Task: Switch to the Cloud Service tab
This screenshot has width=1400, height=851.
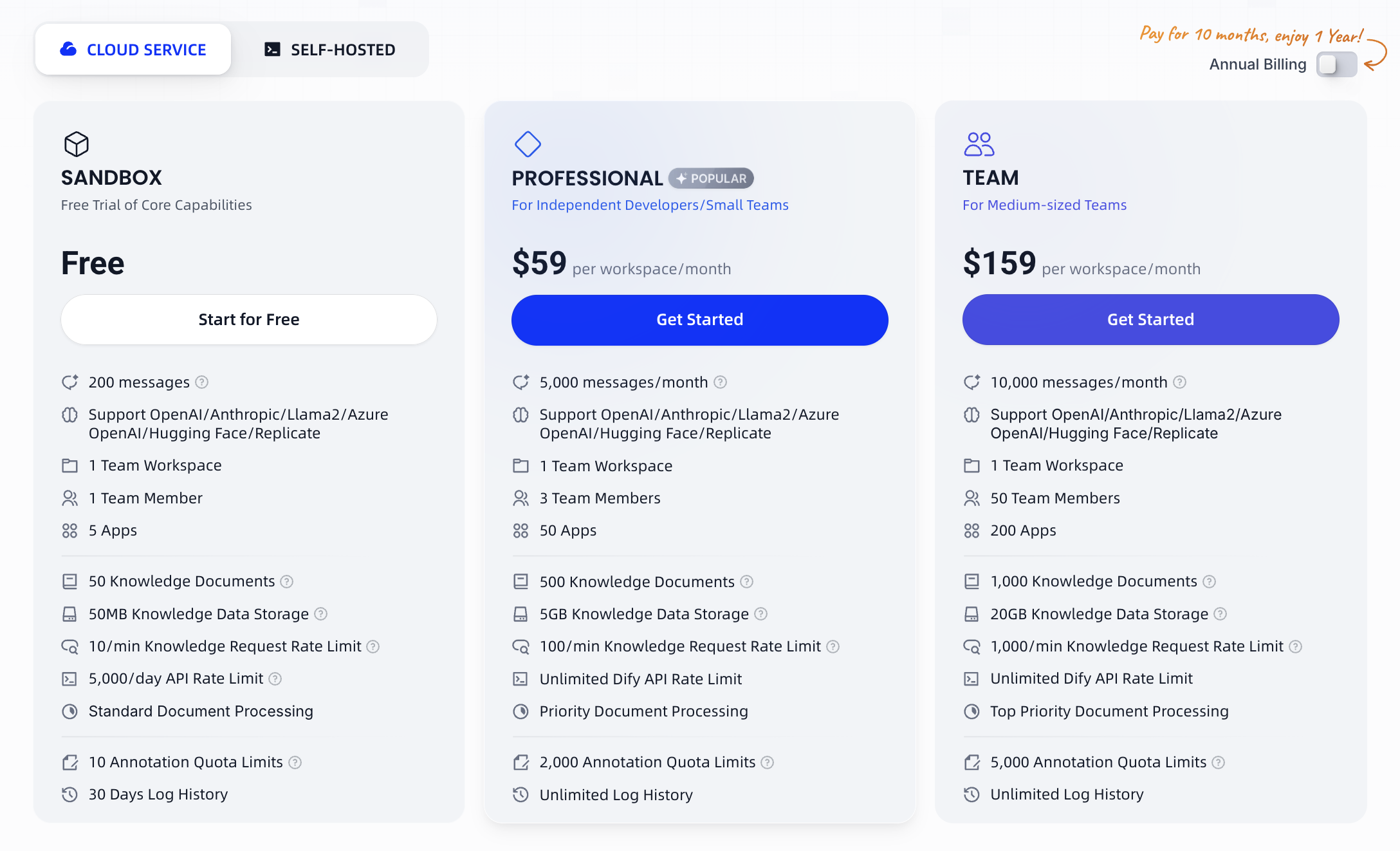Action: [133, 50]
